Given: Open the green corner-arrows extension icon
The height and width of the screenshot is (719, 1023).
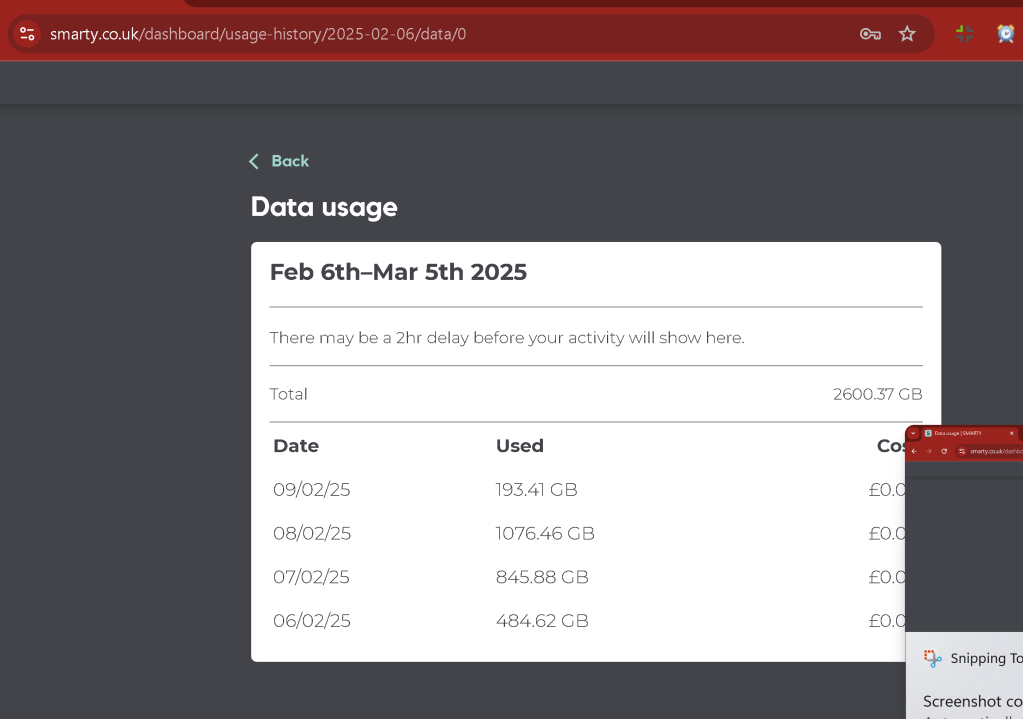Looking at the screenshot, I should click(964, 33).
